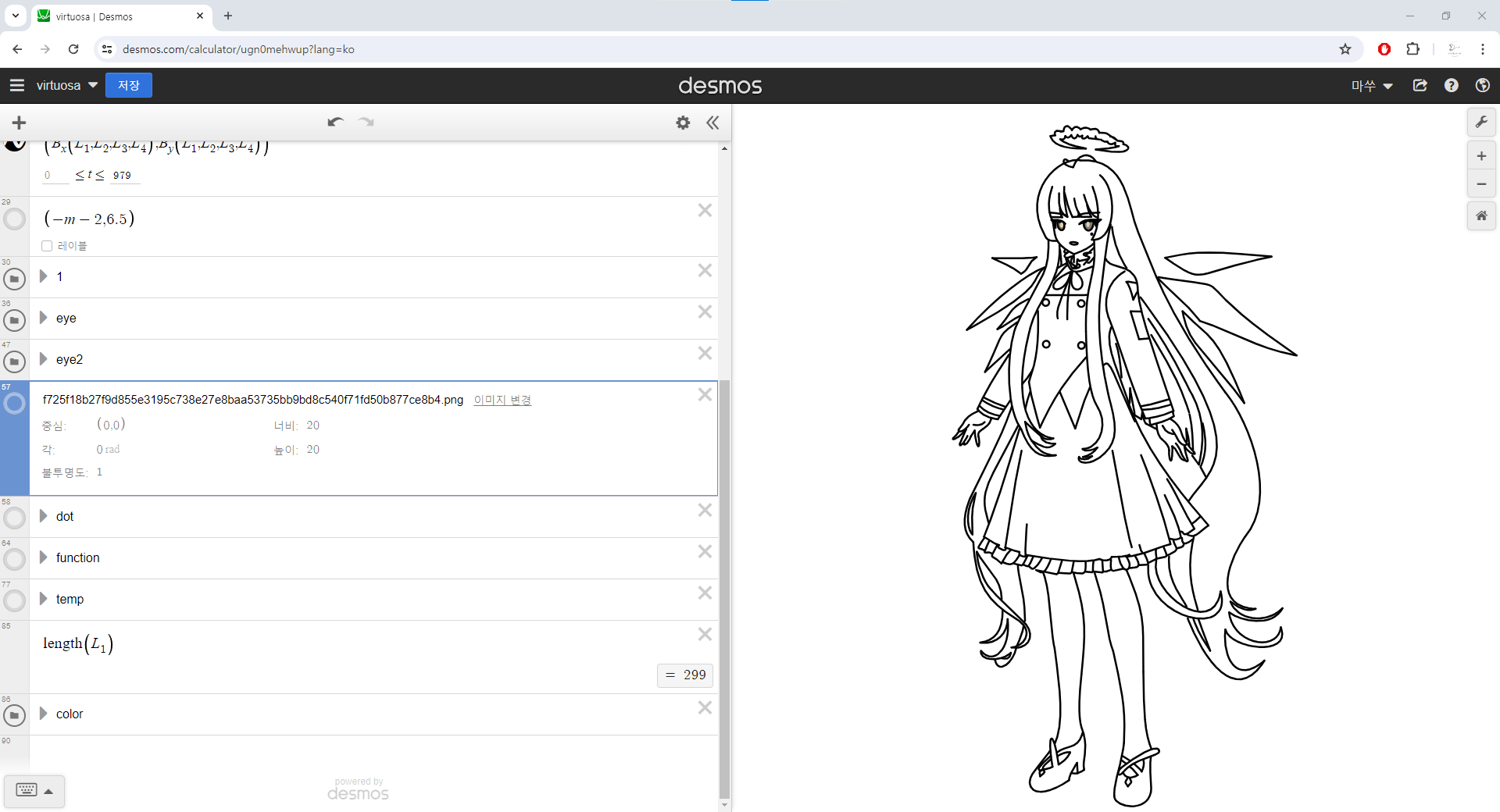Click the change image link

(x=502, y=400)
